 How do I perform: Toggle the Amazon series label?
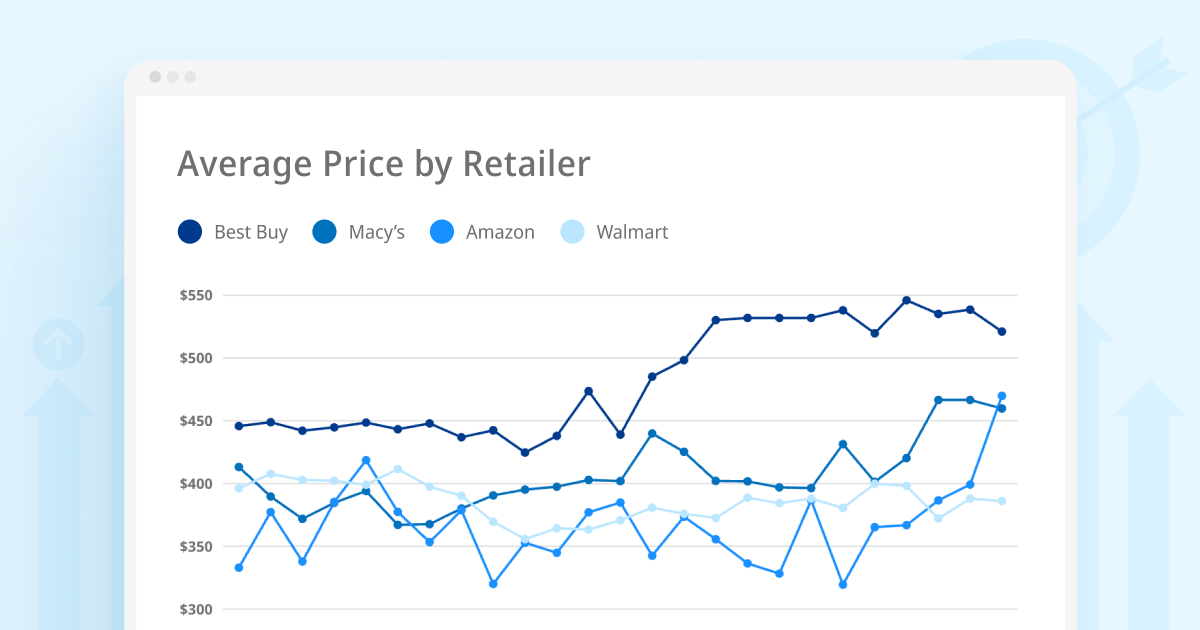pyautogui.click(x=500, y=233)
